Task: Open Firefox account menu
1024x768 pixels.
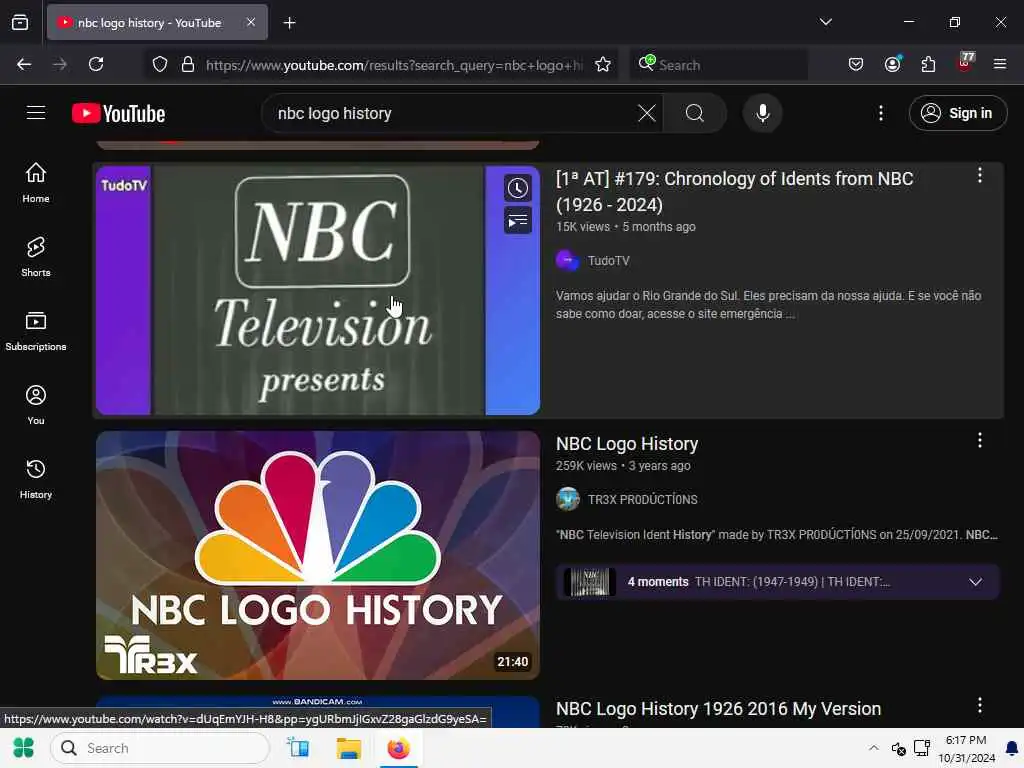Action: [893, 64]
